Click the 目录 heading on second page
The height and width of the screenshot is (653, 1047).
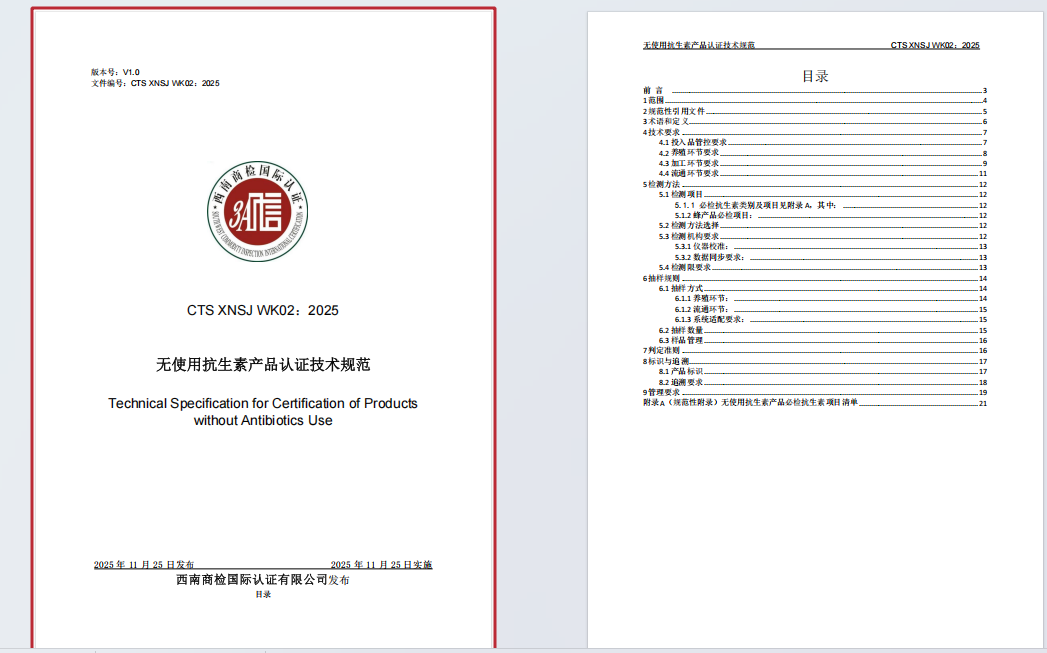(815, 76)
